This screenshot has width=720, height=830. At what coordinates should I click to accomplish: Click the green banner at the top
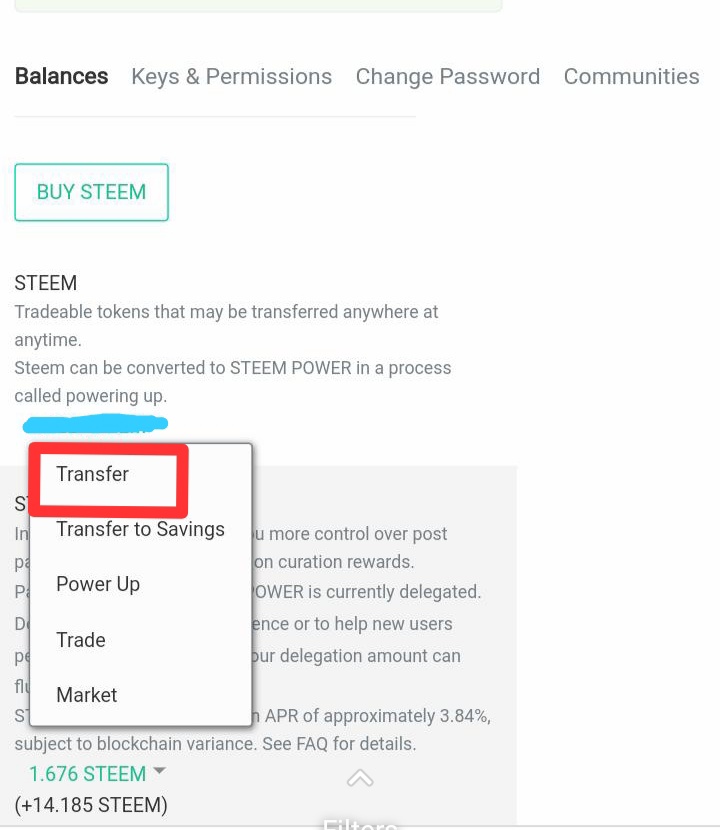click(x=258, y=6)
